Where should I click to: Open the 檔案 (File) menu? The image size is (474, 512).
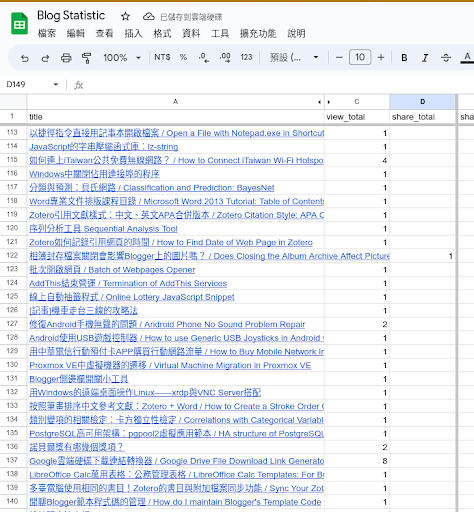pyautogui.click(x=47, y=33)
